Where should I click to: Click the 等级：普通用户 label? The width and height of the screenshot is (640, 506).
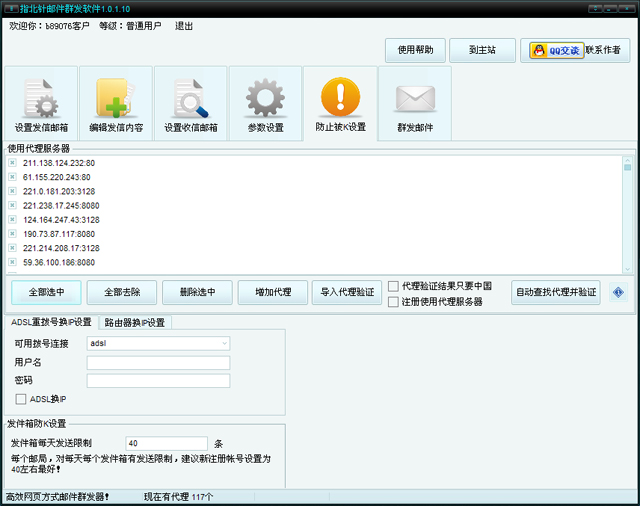(130, 26)
